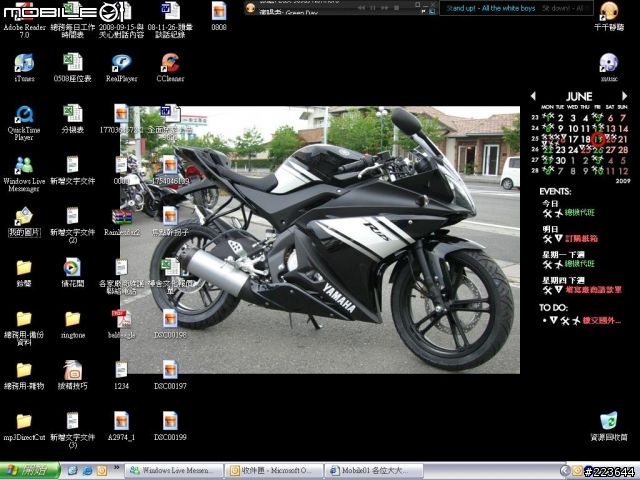Switch to Windows Live Messenger taskbar button
Viewport: 640px width, 480px height.
tap(174, 471)
